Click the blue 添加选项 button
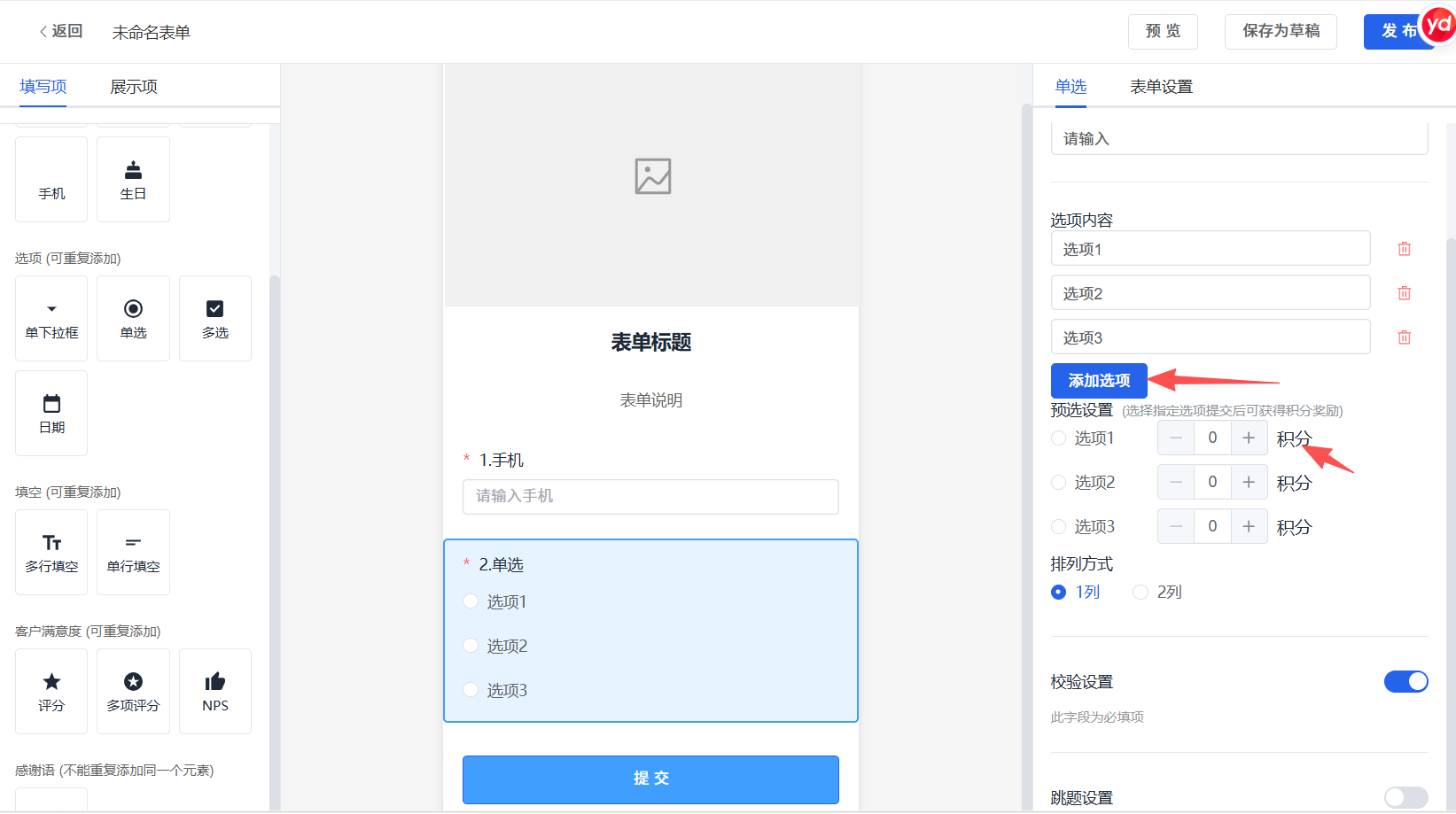The height and width of the screenshot is (814, 1456). (x=1099, y=381)
